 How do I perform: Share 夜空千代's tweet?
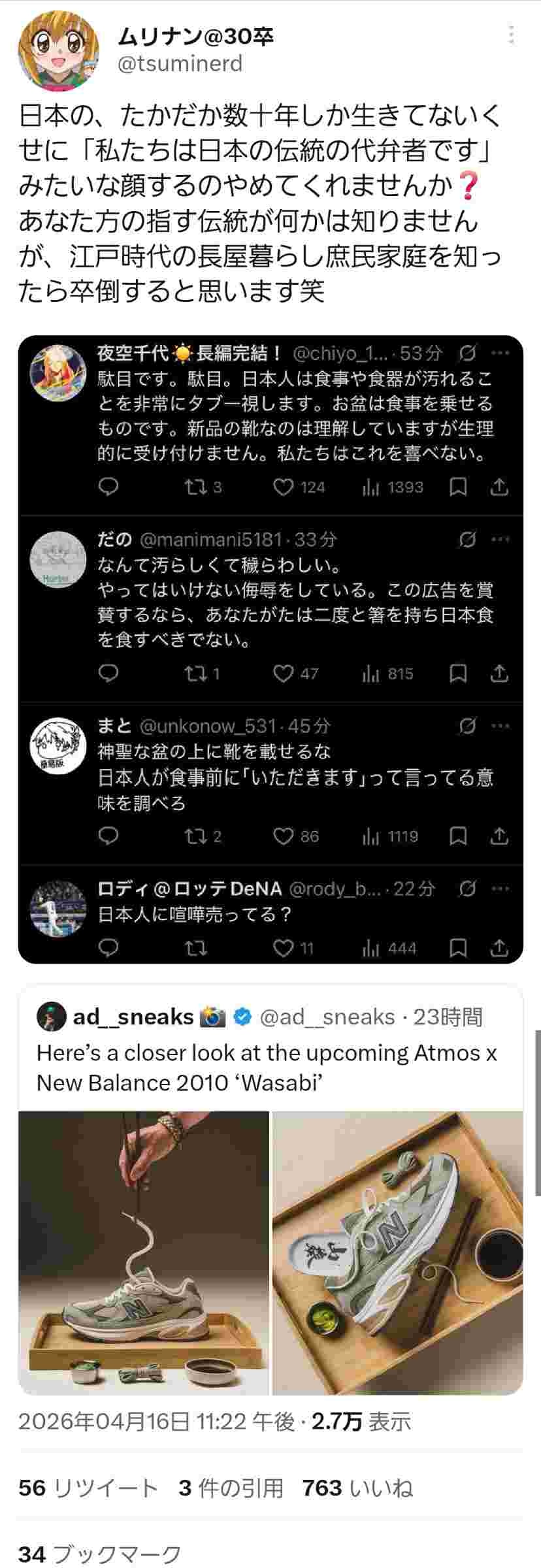[x=499, y=487]
